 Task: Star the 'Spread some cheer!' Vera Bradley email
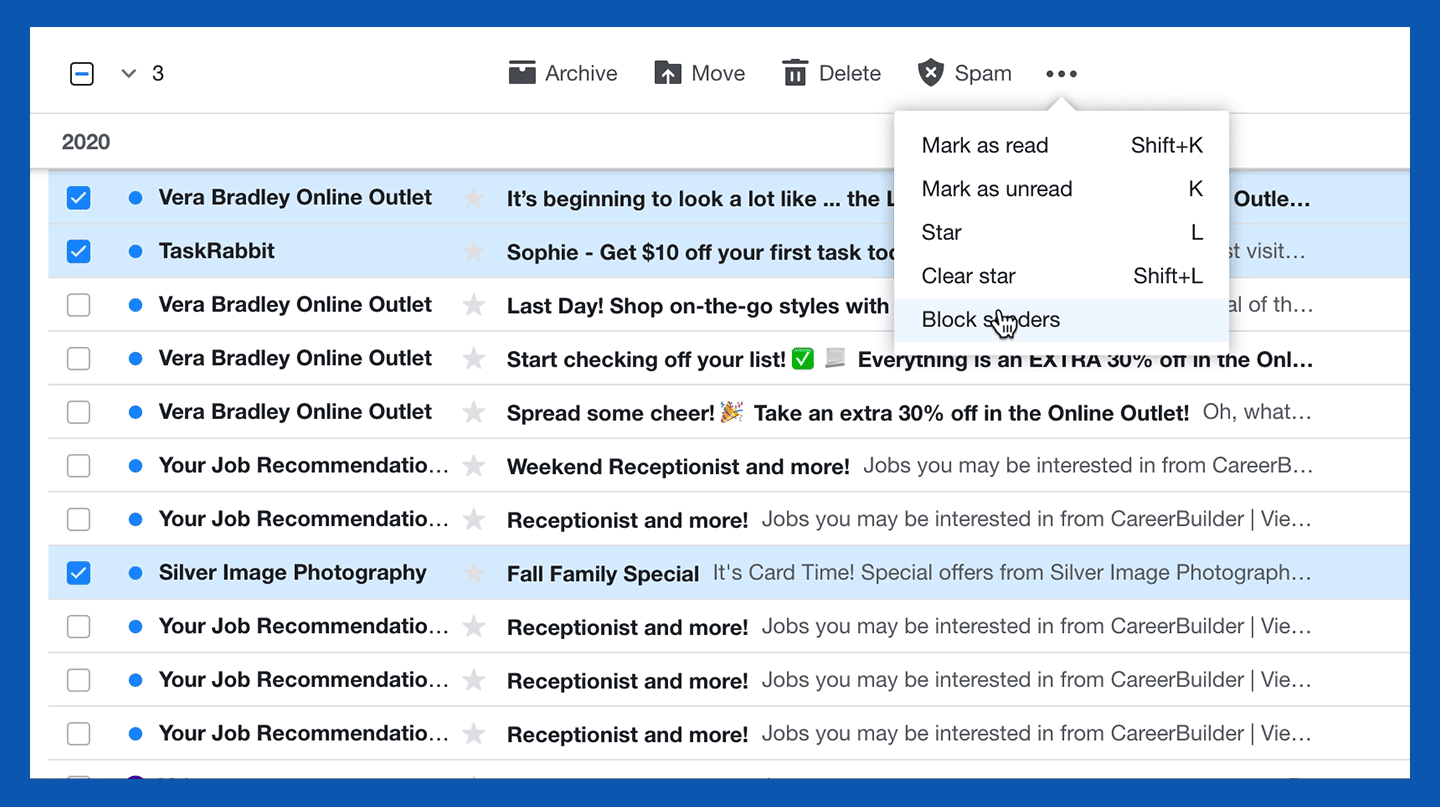point(472,411)
